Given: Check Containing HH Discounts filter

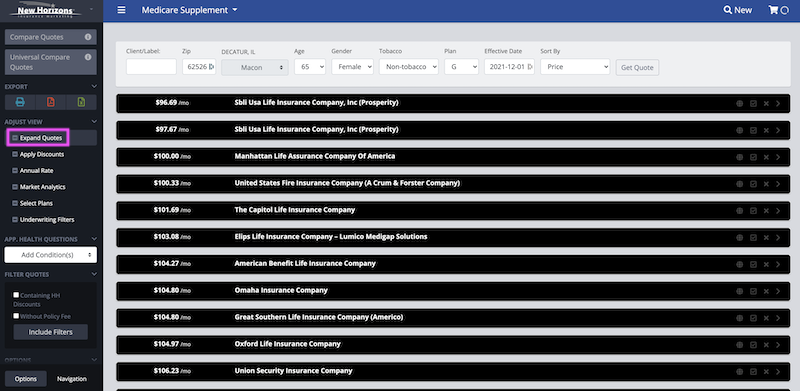Looking at the screenshot, I should [x=16, y=295].
